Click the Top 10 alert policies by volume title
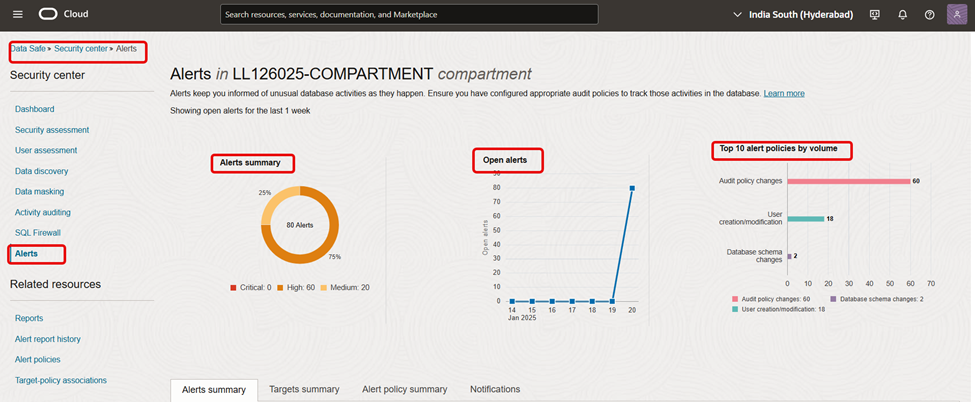This screenshot has width=975, height=402. (x=779, y=149)
